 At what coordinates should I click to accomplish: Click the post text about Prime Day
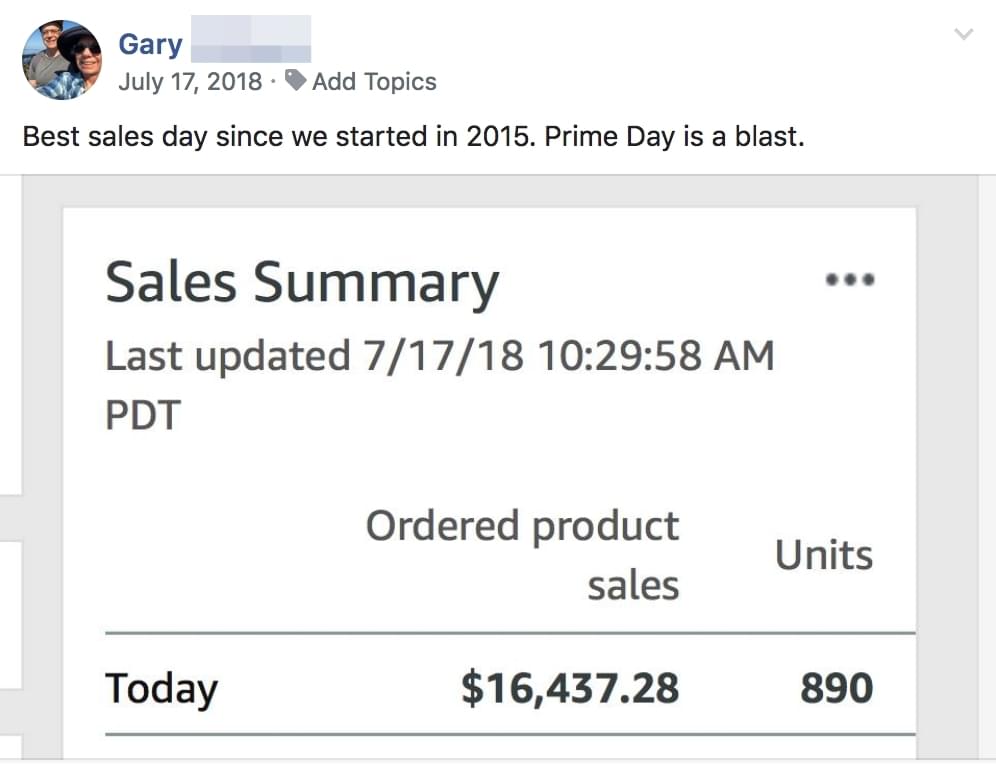(413, 136)
